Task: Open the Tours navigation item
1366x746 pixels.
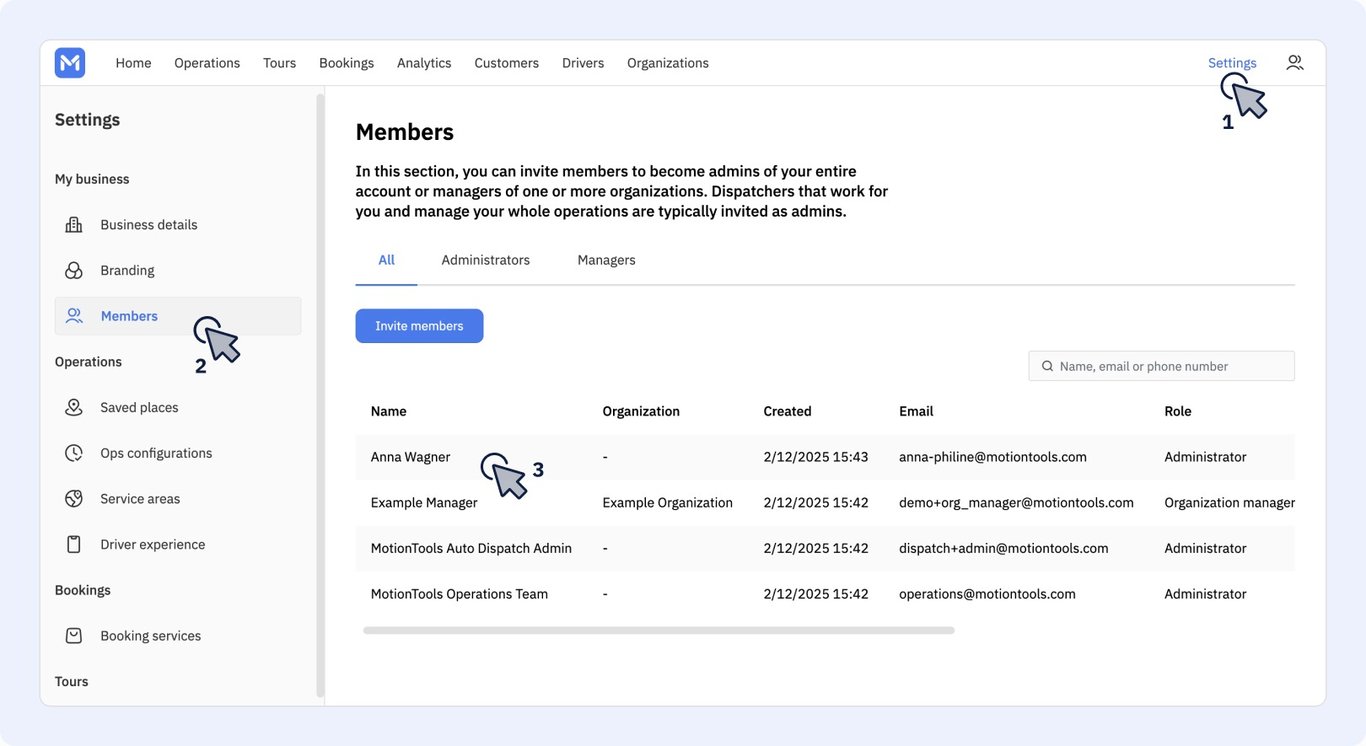Action: (x=279, y=63)
